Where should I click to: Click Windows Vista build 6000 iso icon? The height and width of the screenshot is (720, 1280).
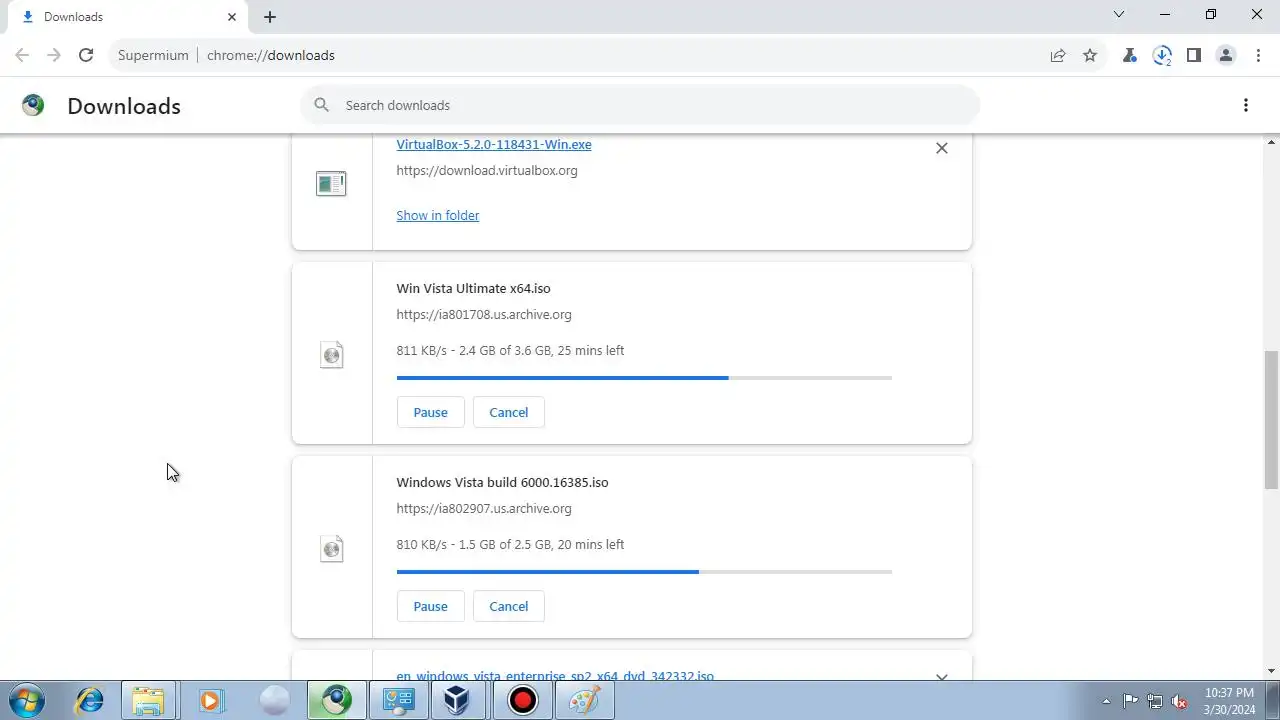[x=331, y=548]
